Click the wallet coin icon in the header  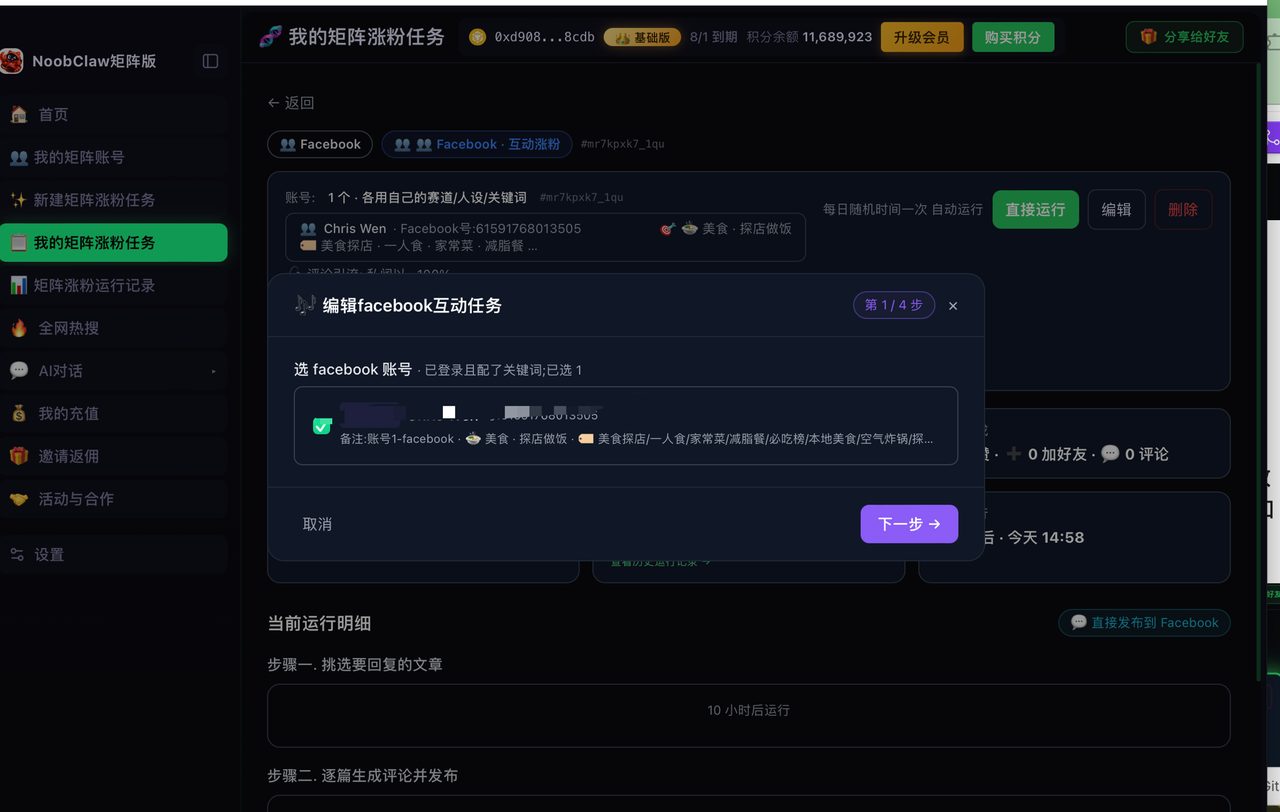[477, 37]
